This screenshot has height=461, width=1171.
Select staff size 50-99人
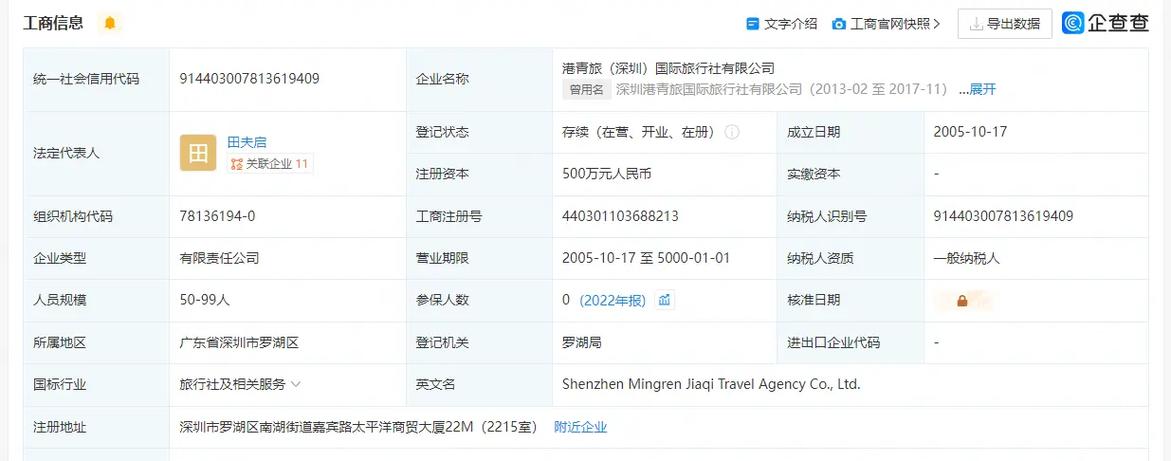click(205, 300)
